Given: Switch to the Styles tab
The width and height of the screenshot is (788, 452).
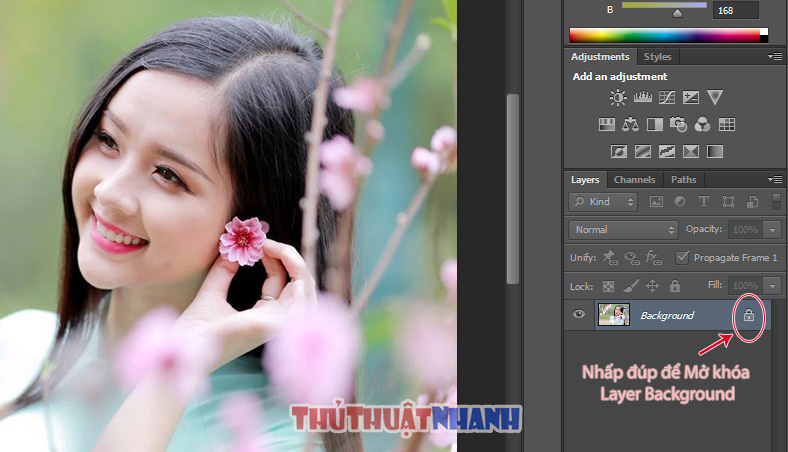Looking at the screenshot, I should (x=657, y=57).
